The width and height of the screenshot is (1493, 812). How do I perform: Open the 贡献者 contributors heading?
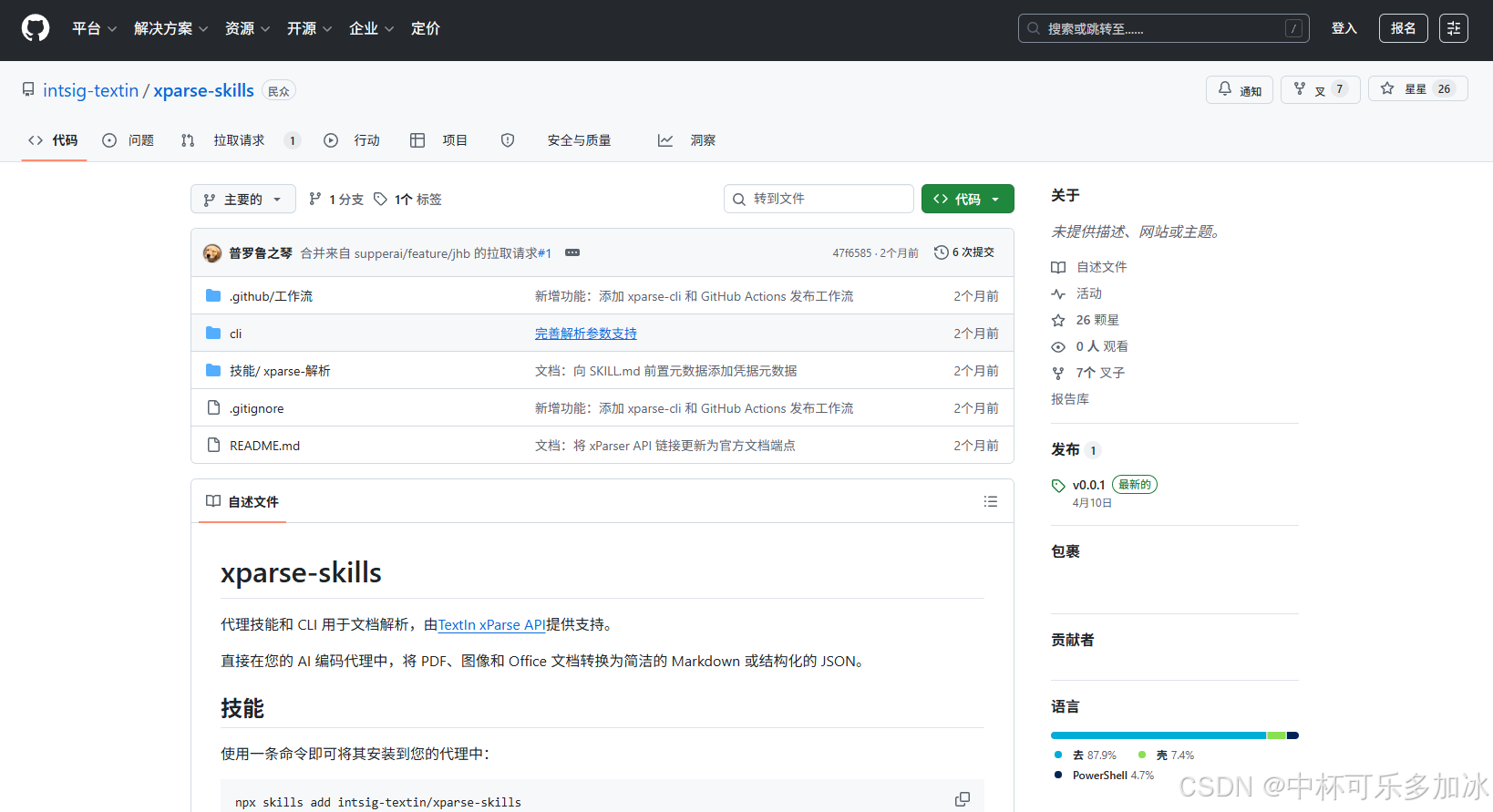tap(1073, 640)
